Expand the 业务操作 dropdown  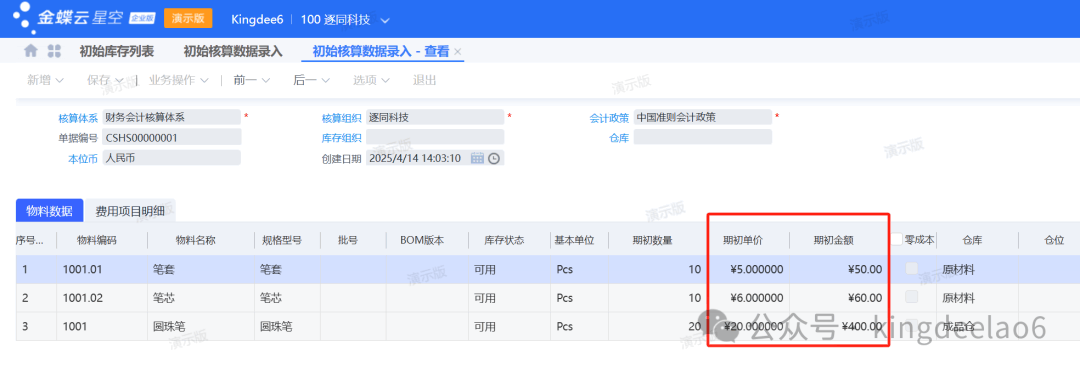click(x=179, y=80)
